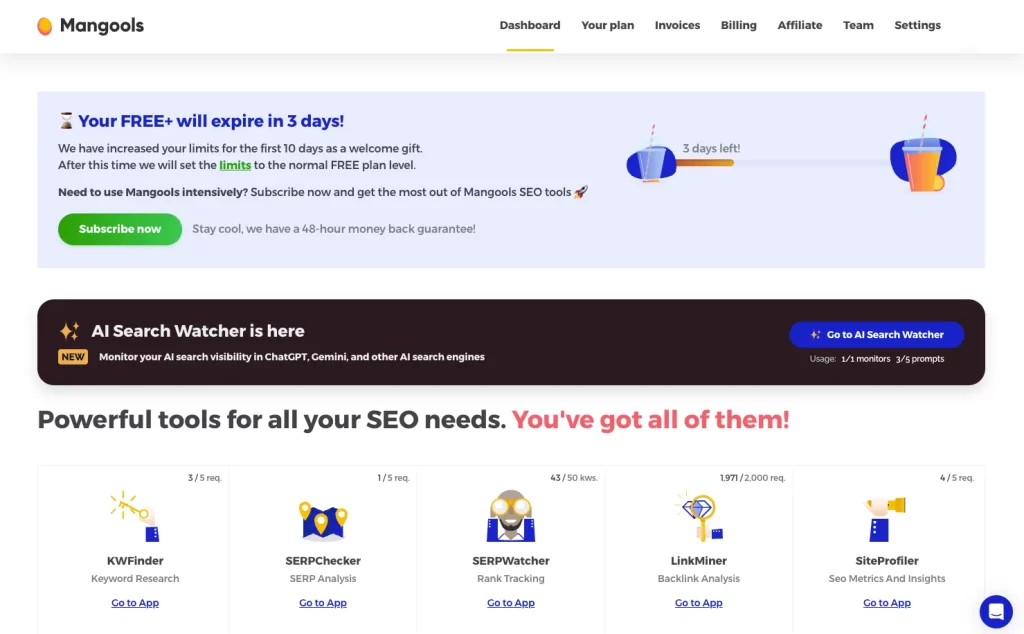This screenshot has height=634, width=1024.
Task: Click the SERPChecker map pins icon
Action: tap(323, 518)
